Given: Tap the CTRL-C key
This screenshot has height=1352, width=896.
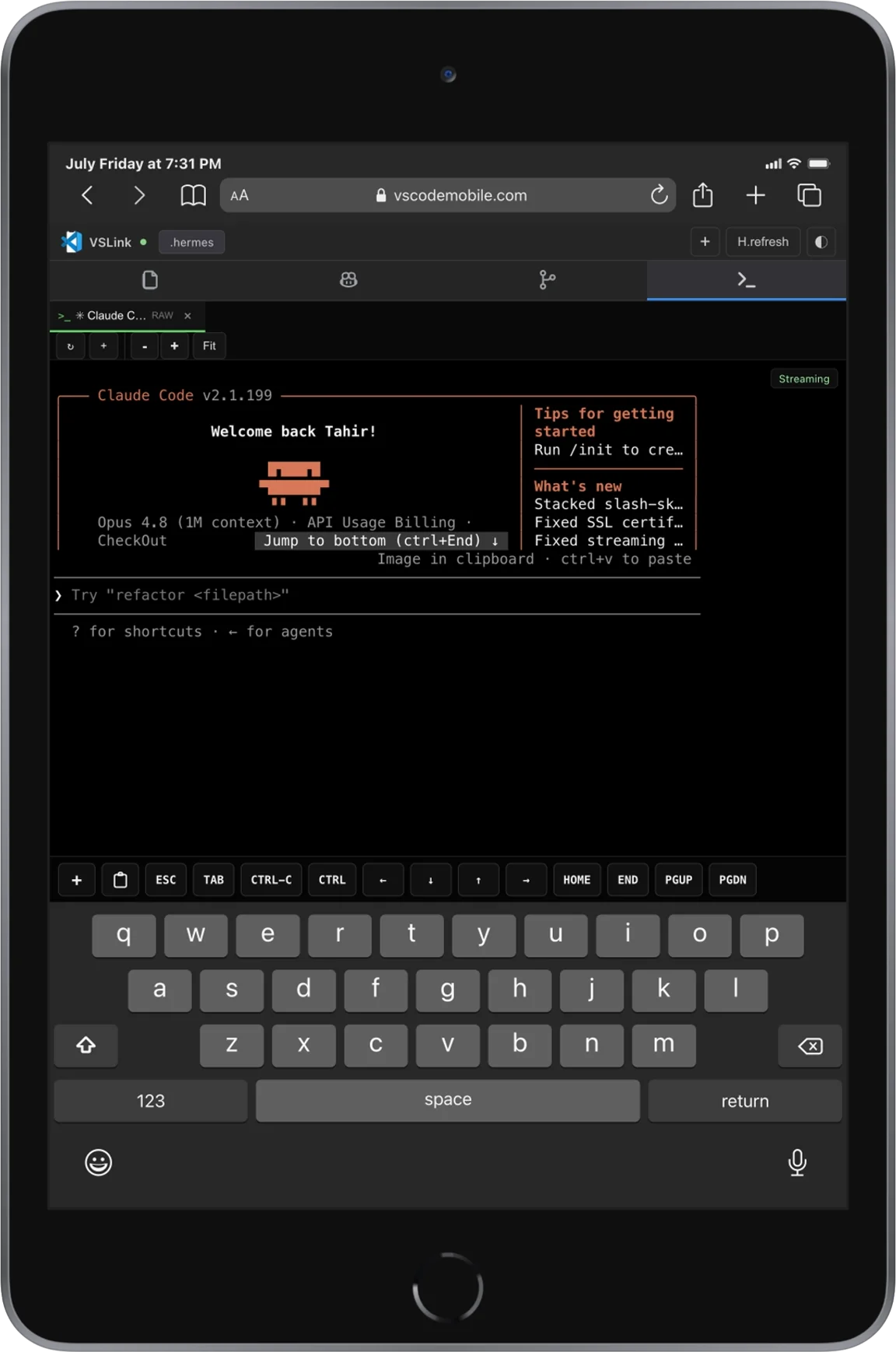Looking at the screenshot, I should click(271, 880).
